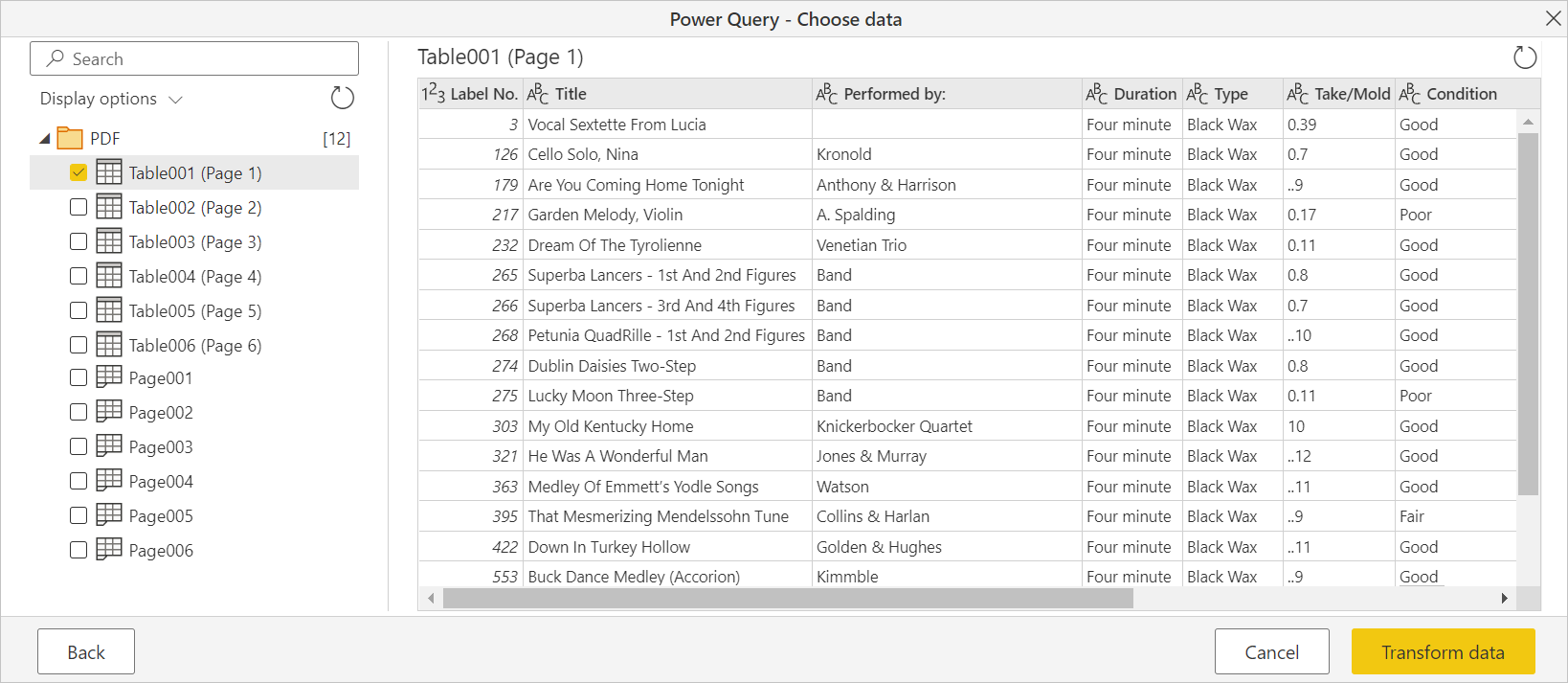
Task: Check the Page004 checkbox
Action: [78, 481]
